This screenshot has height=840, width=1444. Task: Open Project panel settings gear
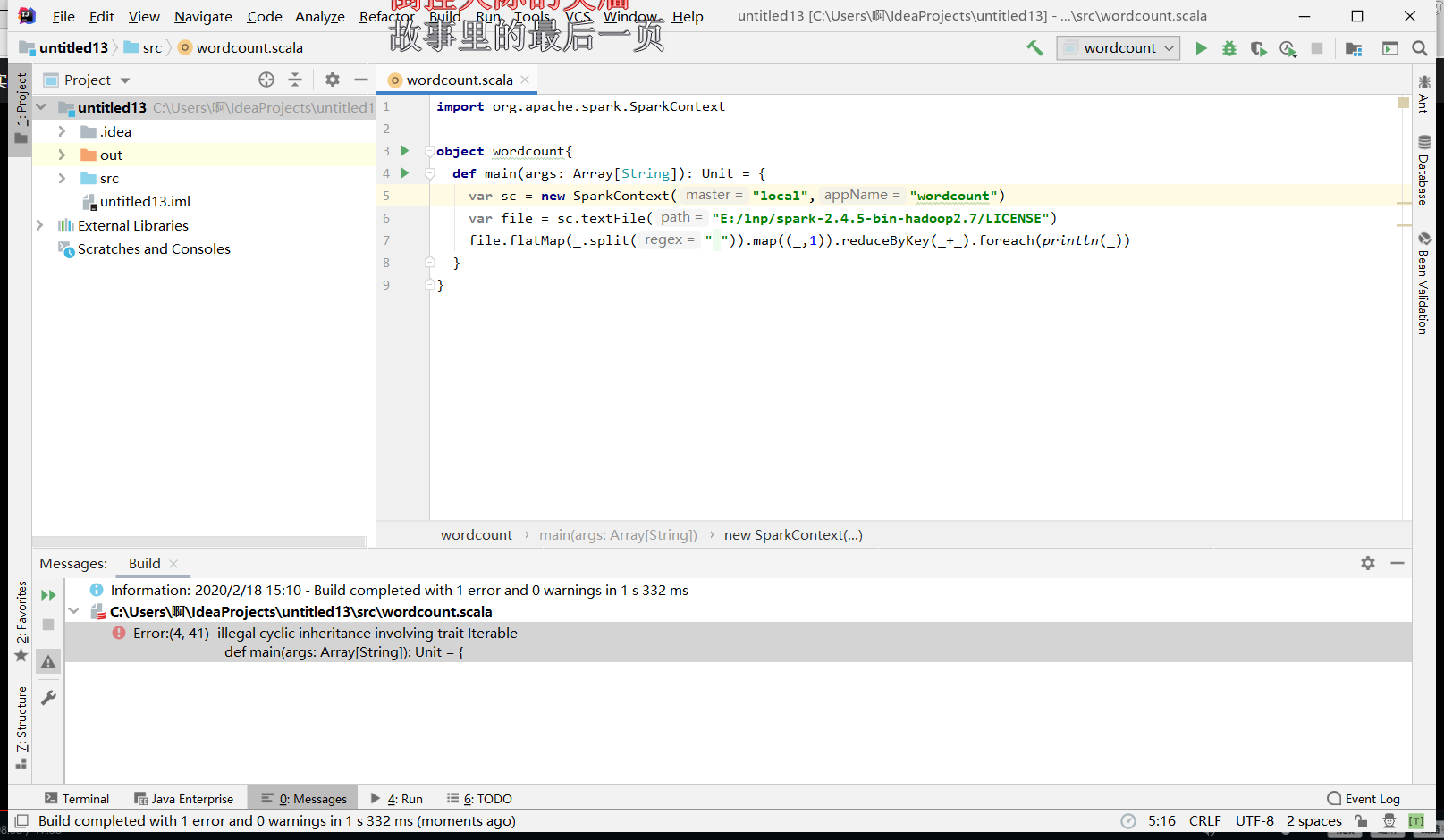(x=333, y=80)
